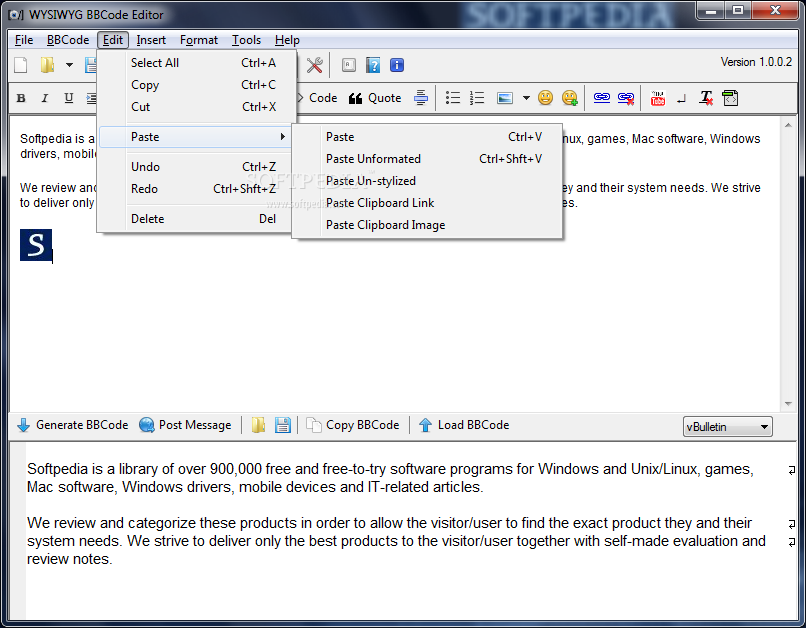Insert a hyperlink with chain icon
806x628 pixels.
[601, 98]
